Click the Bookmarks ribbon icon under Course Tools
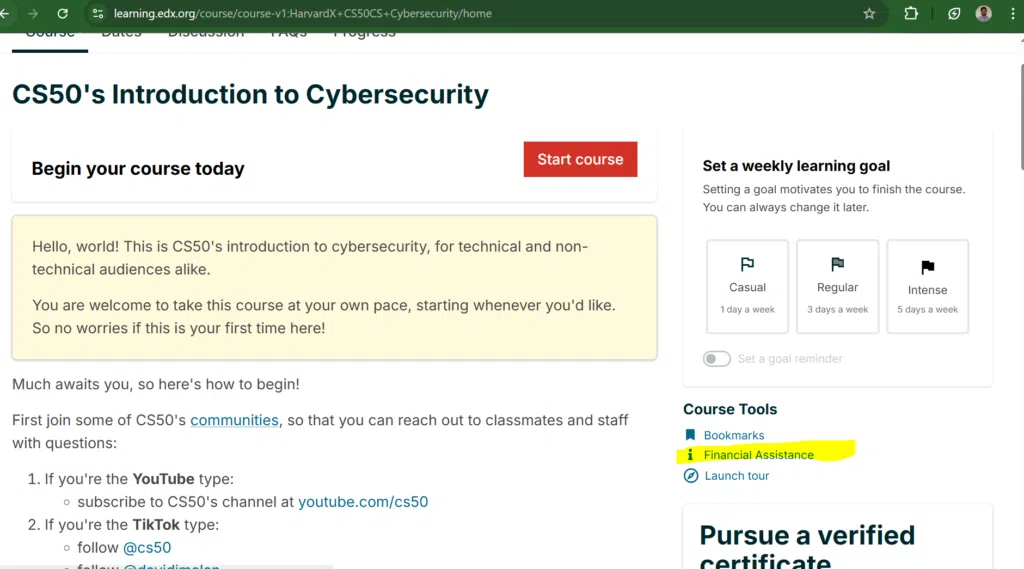 690,435
